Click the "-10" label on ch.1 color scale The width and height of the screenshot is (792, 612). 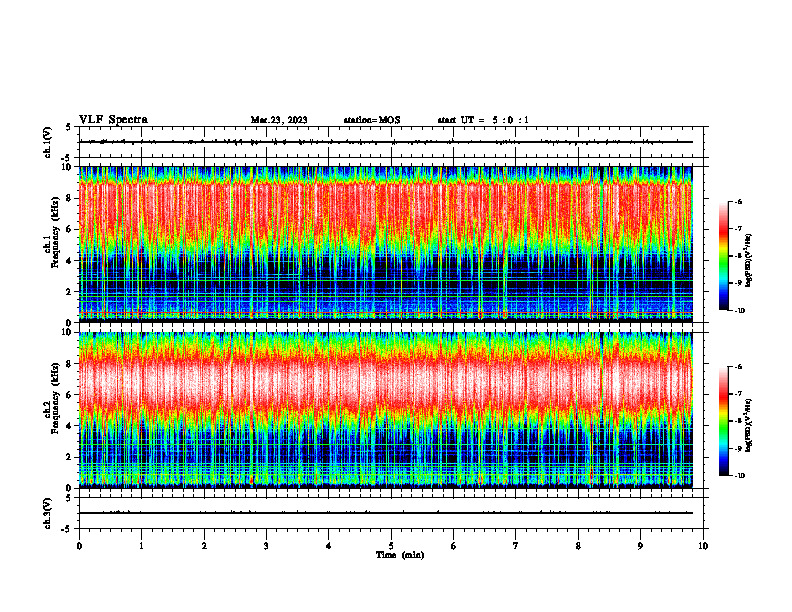point(740,311)
